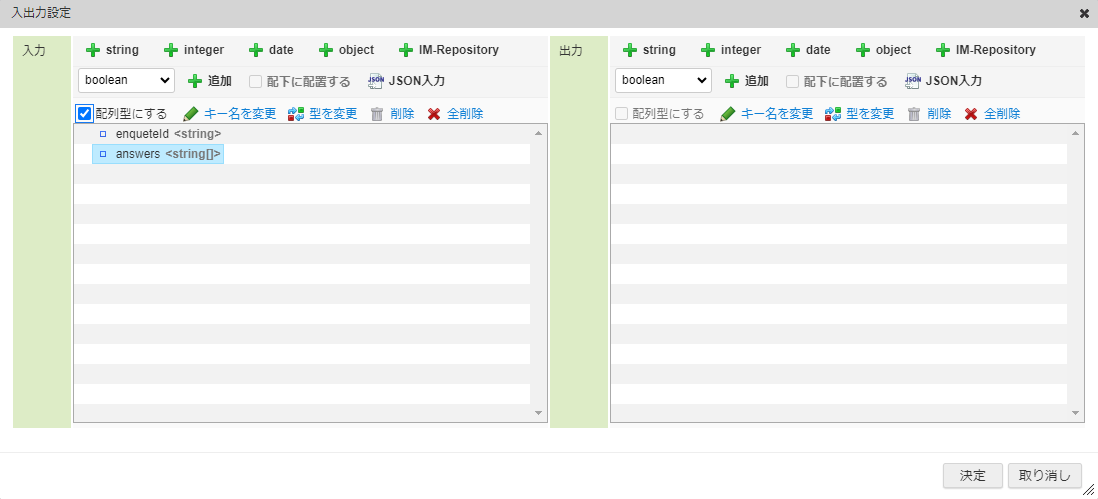Toggle output 配下に配置する checkbox
Image resolution: width=1098 pixels, height=499 pixels.
pos(793,81)
